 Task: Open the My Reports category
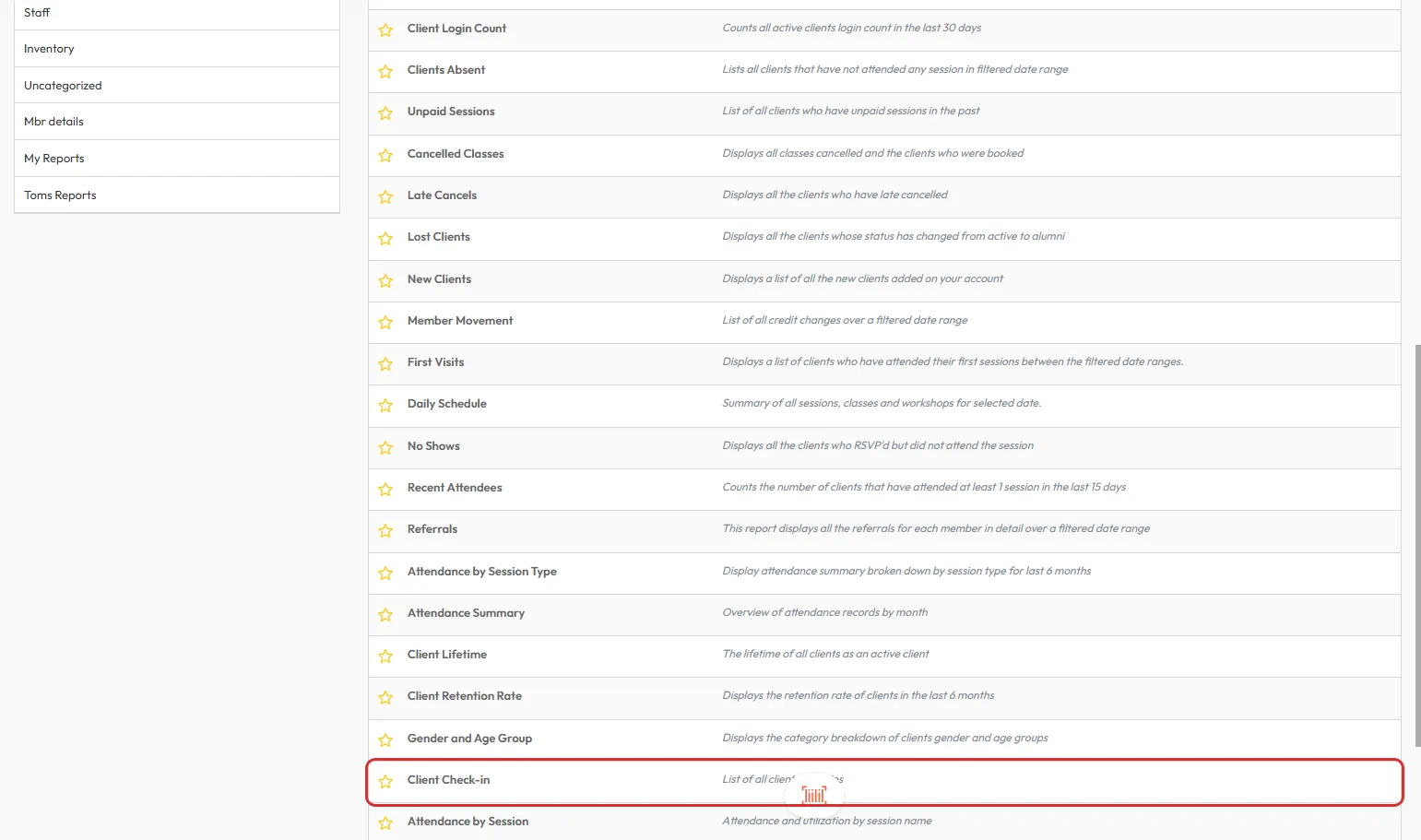[x=54, y=159]
